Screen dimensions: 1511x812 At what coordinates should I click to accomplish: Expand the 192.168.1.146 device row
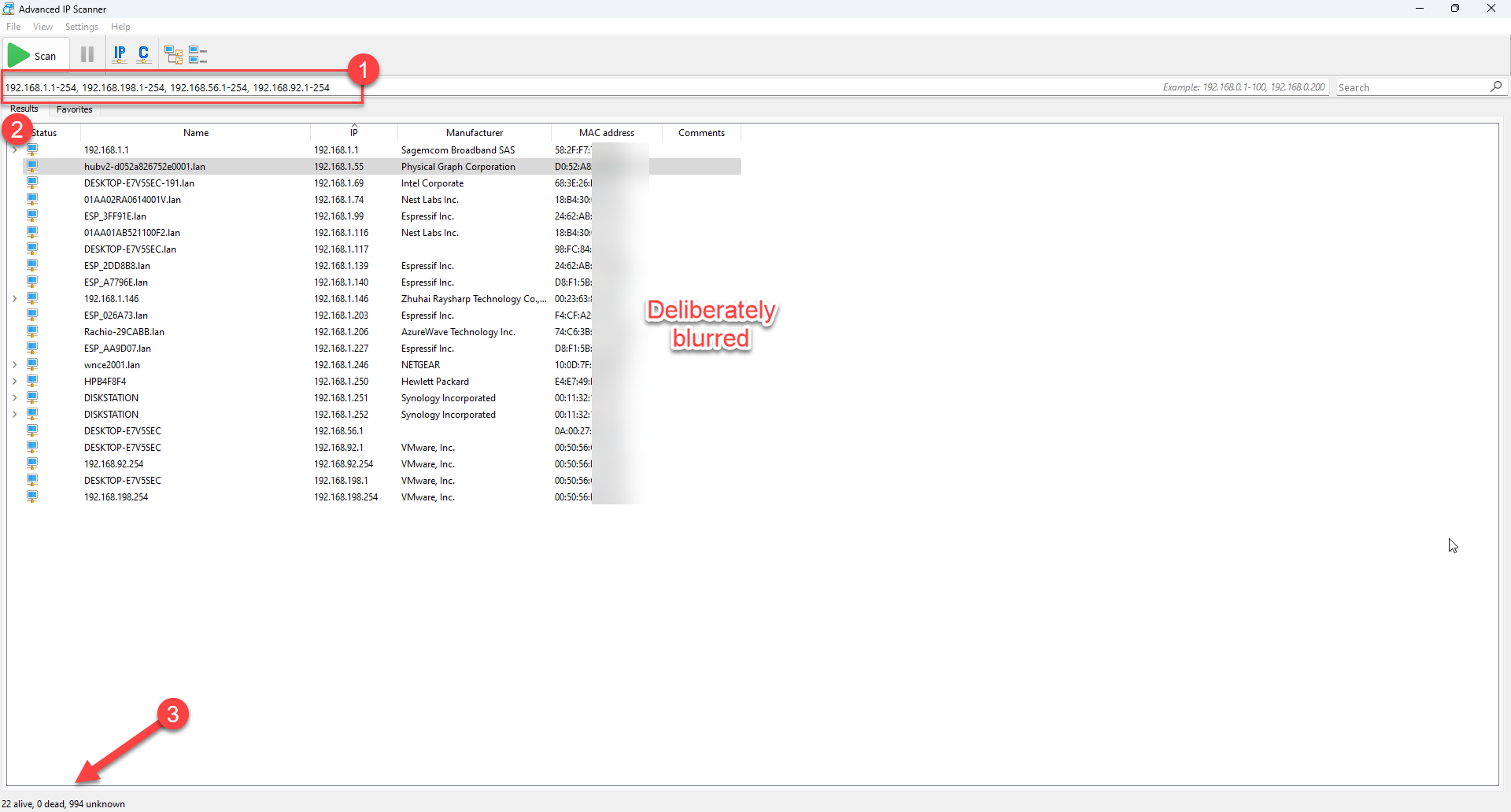[x=15, y=299]
